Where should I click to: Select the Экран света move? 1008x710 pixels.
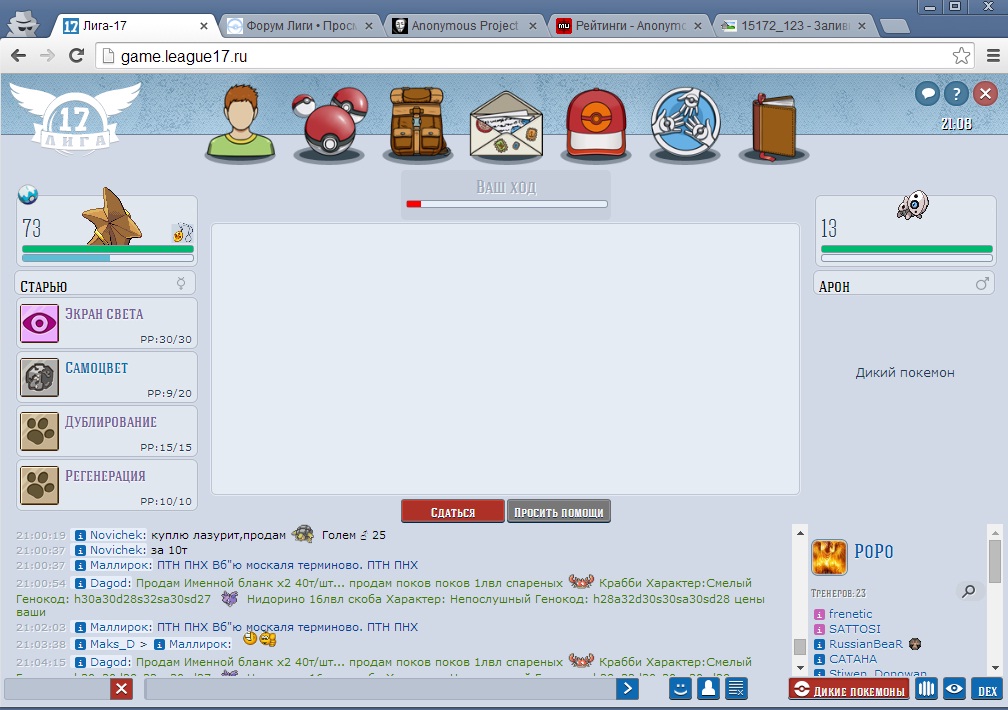[x=107, y=323]
